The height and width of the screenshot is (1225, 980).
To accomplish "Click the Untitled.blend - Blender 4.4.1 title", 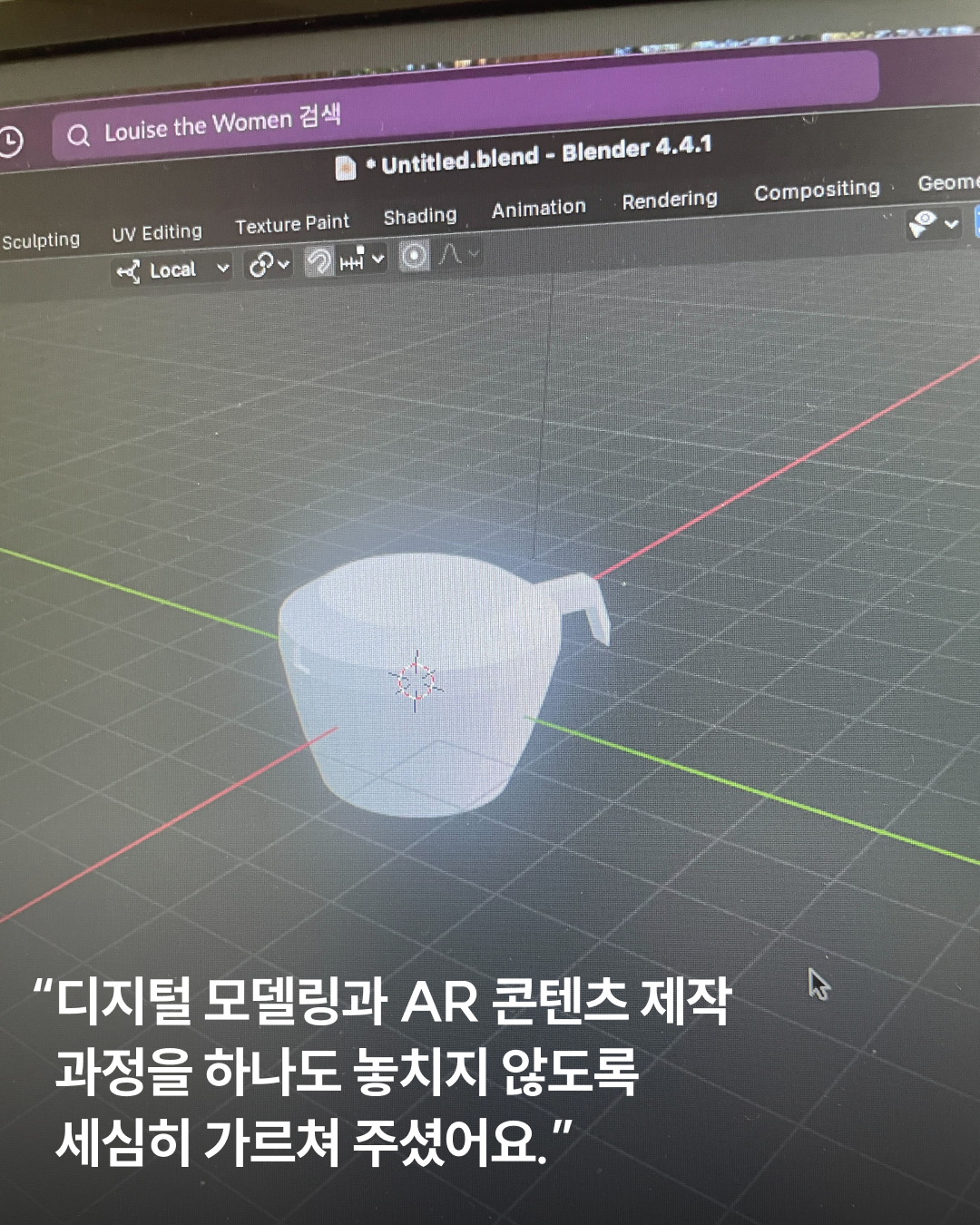I will (x=545, y=153).
